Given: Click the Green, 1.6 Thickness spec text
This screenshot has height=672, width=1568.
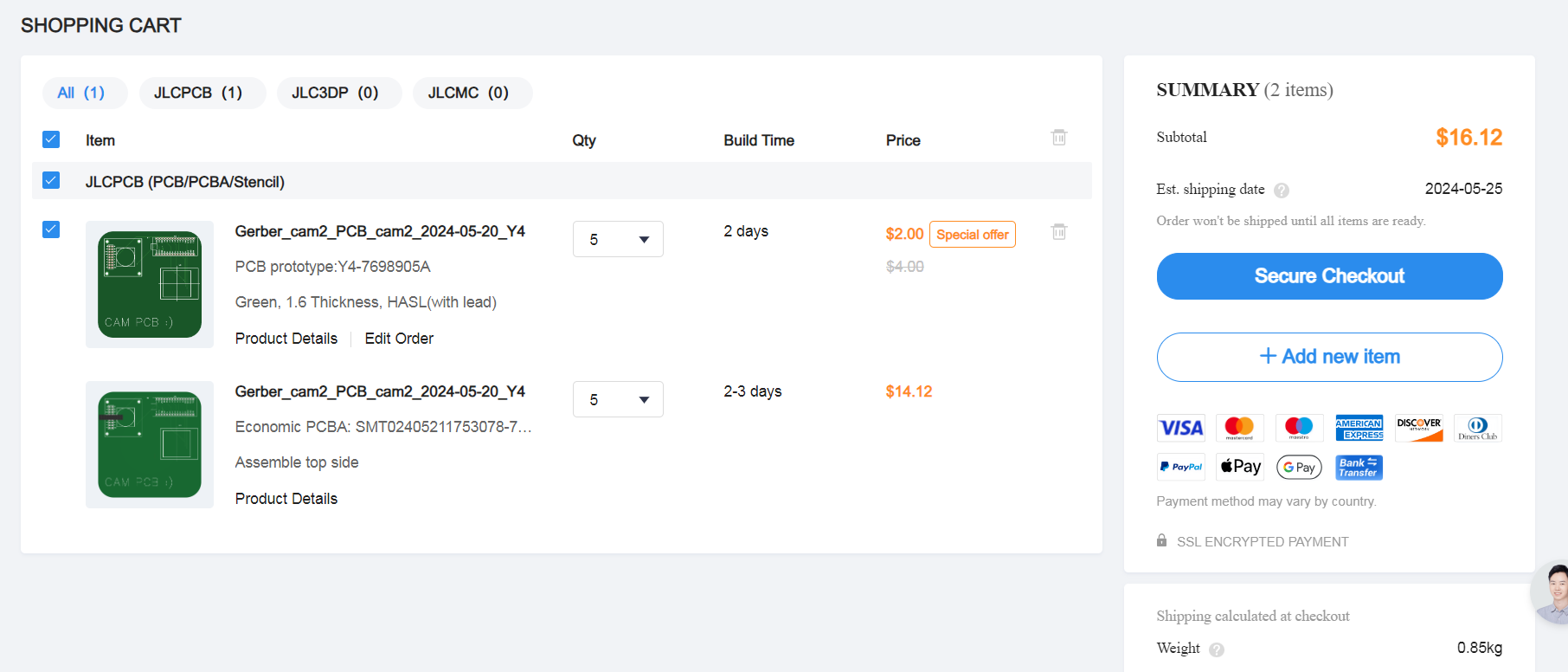Looking at the screenshot, I should click(x=366, y=302).
